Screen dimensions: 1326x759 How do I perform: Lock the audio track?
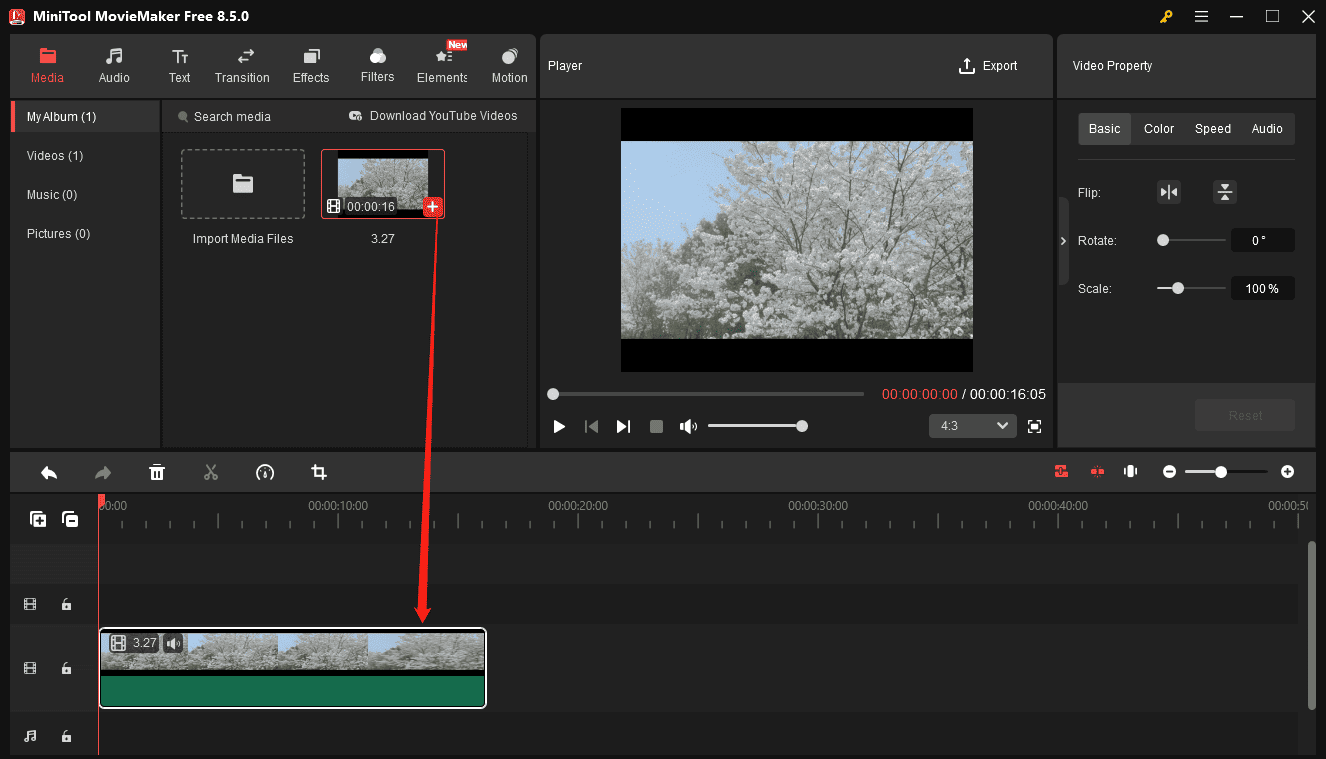pyautogui.click(x=66, y=736)
